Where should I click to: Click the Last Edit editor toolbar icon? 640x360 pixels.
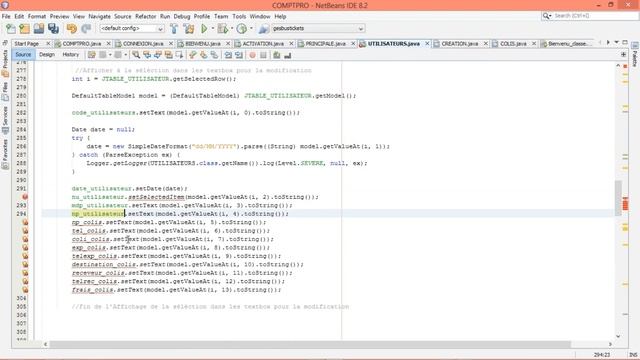coord(91,55)
